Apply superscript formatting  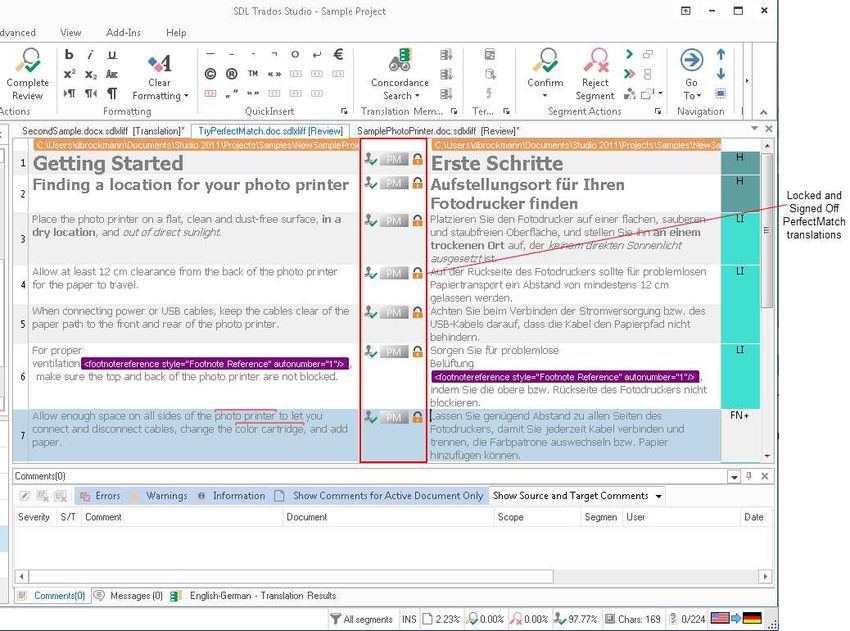click(69, 74)
